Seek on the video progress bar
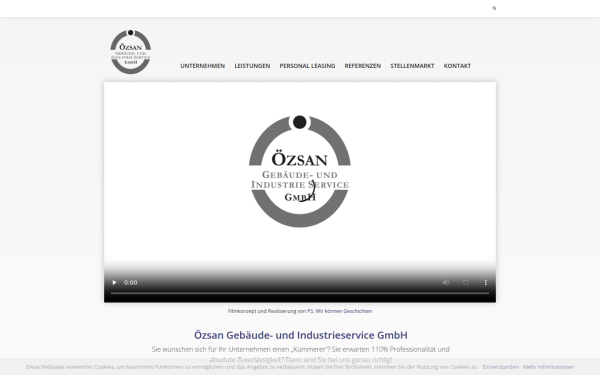 300,293
